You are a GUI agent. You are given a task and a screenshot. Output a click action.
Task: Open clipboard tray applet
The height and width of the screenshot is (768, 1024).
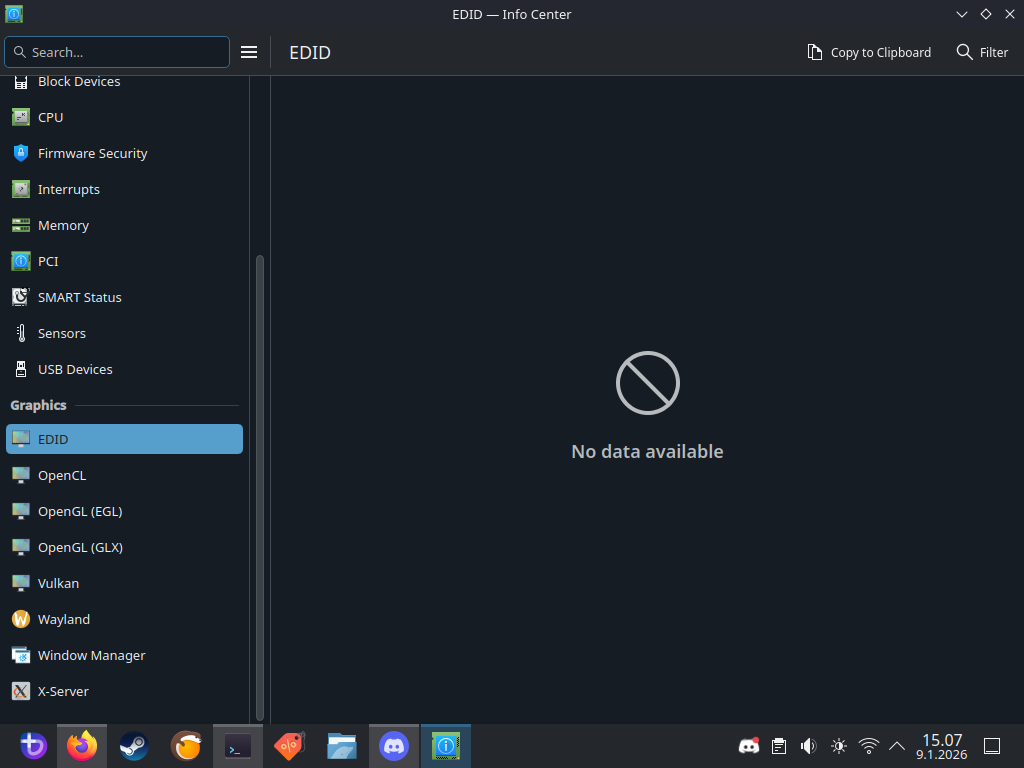pos(778,746)
